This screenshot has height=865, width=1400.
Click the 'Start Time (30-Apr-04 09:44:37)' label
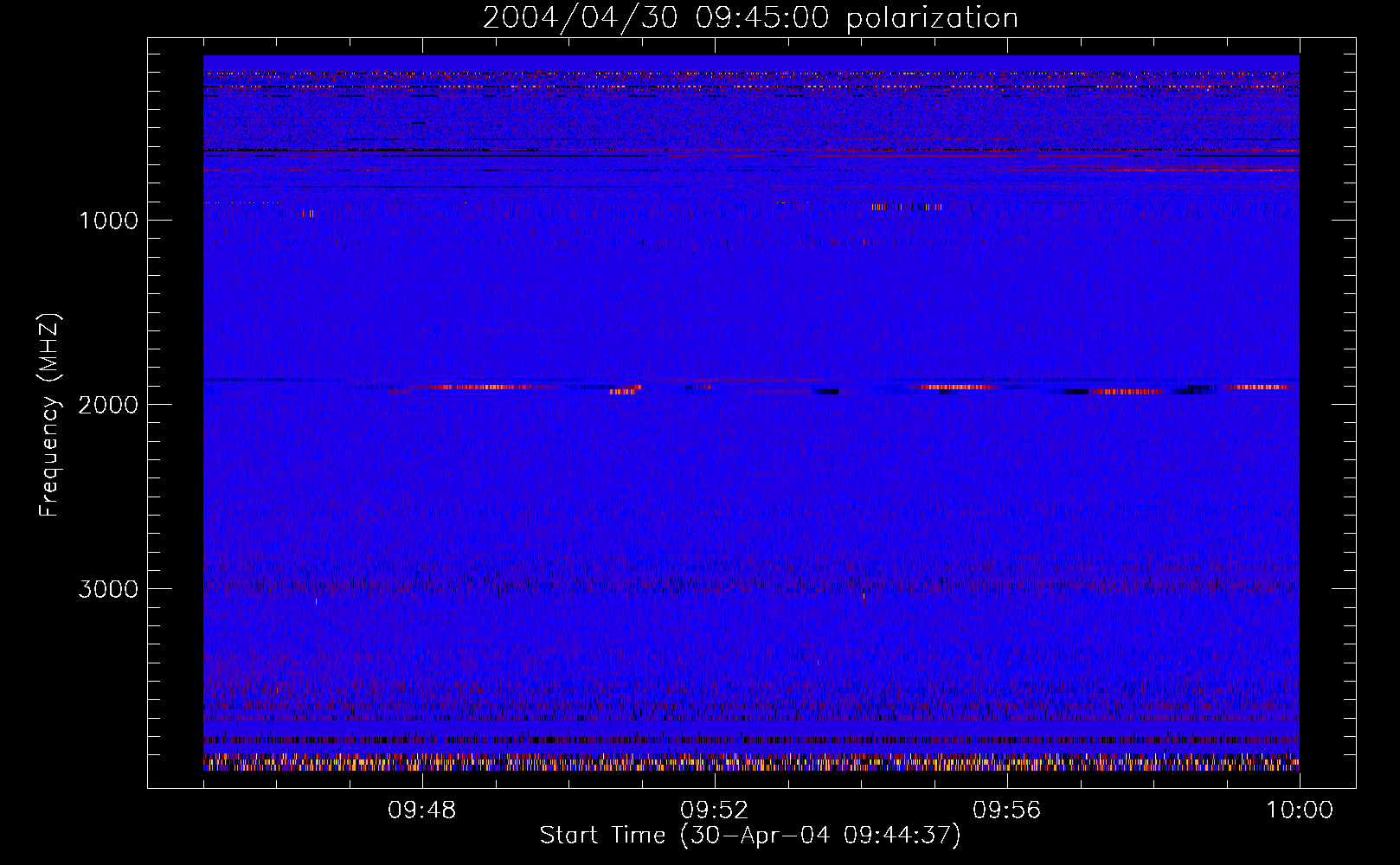(x=750, y=836)
